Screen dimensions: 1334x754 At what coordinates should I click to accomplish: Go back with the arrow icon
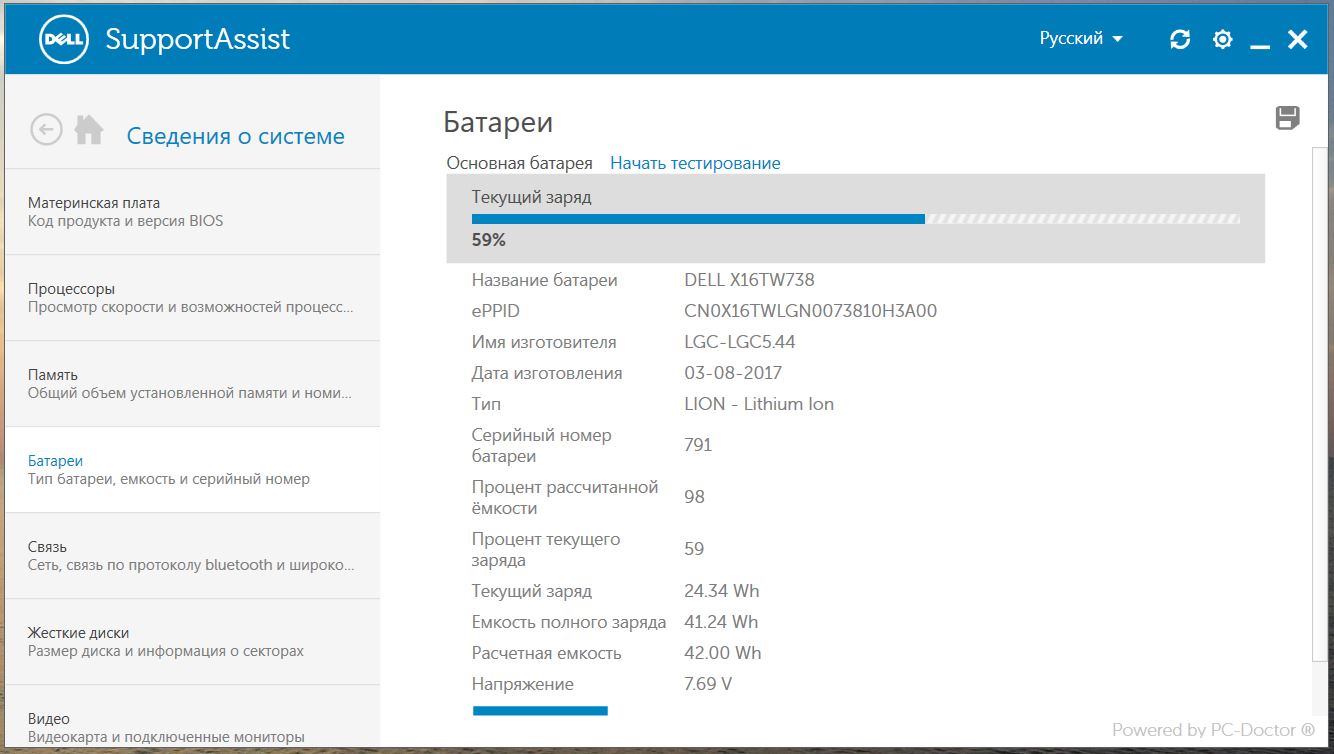[x=46, y=129]
